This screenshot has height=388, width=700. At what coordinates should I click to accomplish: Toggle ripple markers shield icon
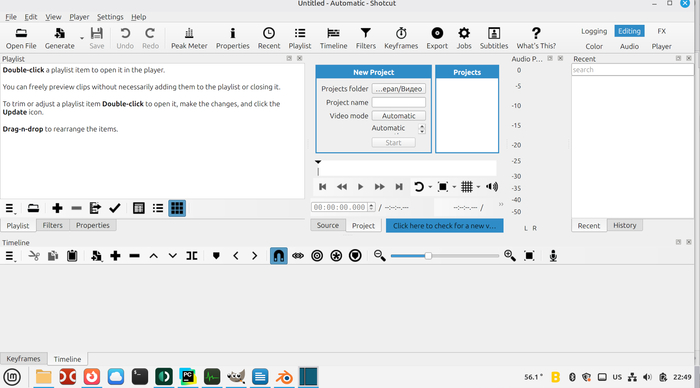[355, 256]
